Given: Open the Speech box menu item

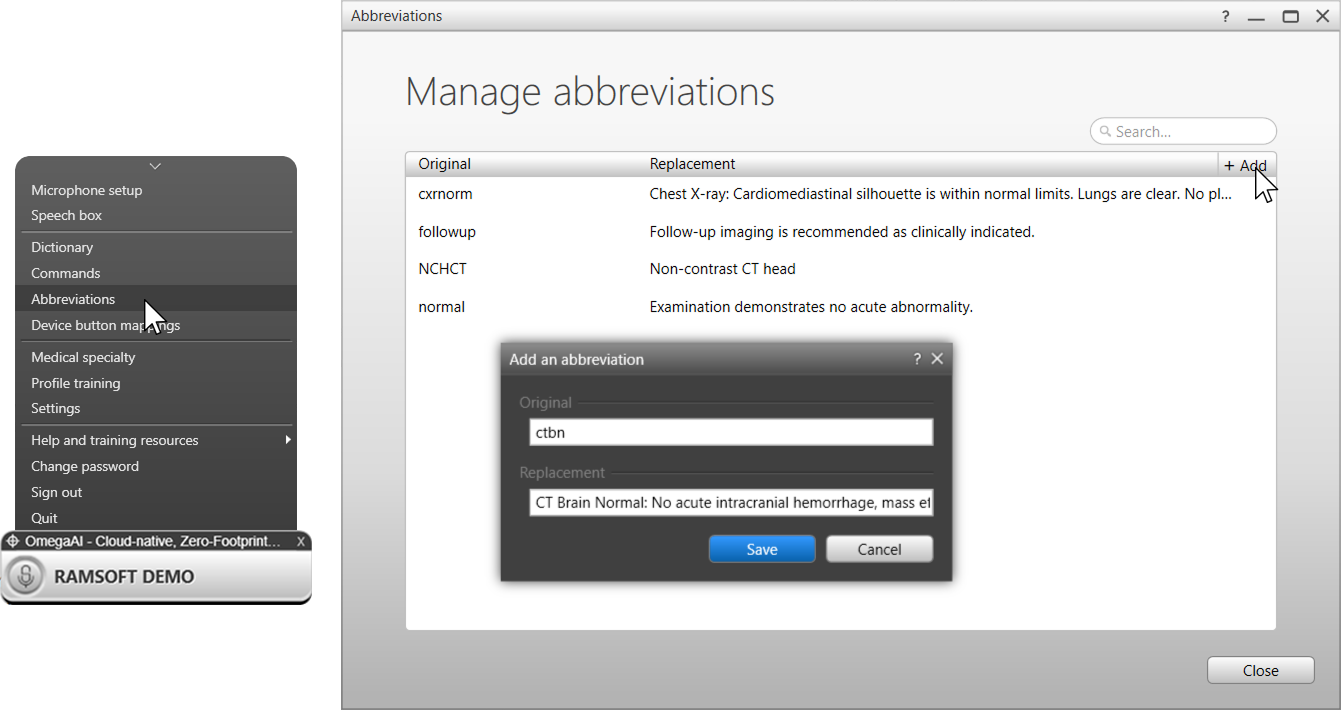Looking at the screenshot, I should coord(67,215).
